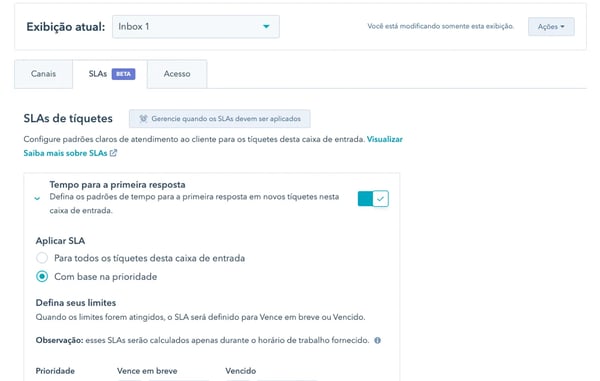Viewport: 600px width, 381px height.
Task: Click the Defina seus limites heading
Action: 76,303
